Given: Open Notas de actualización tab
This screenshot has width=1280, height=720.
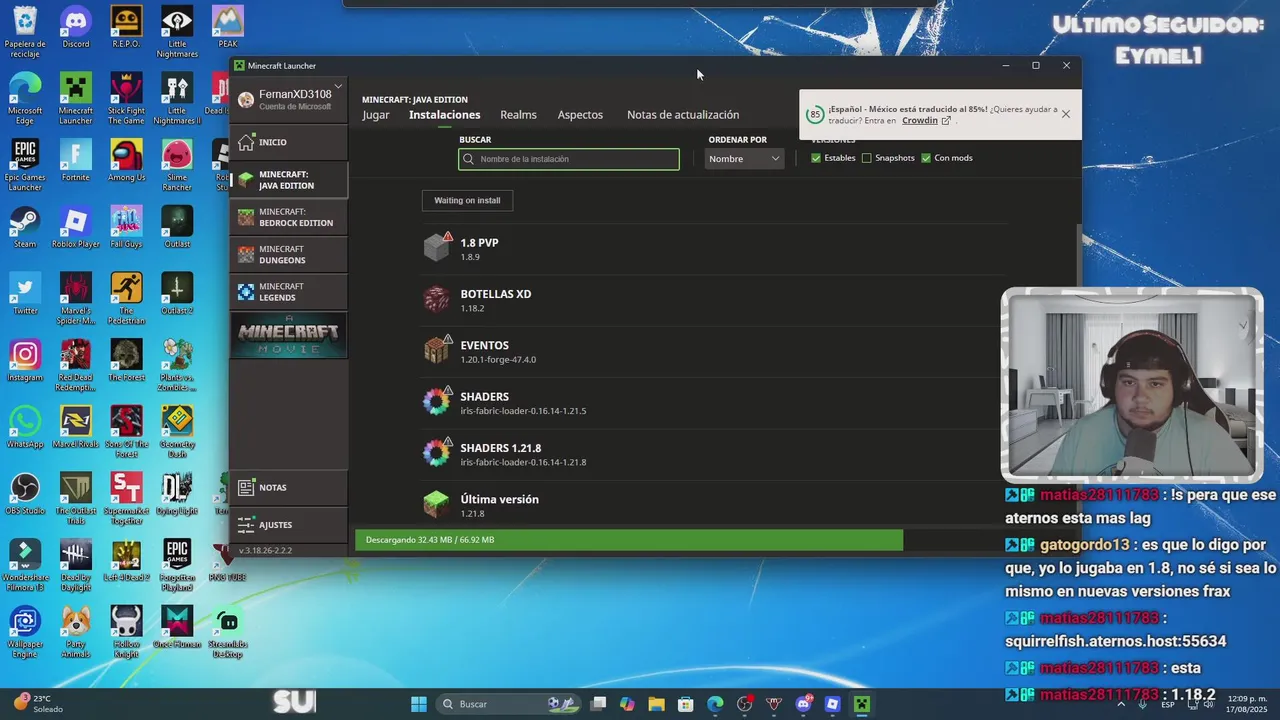Looking at the screenshot, I should point(683,115).
